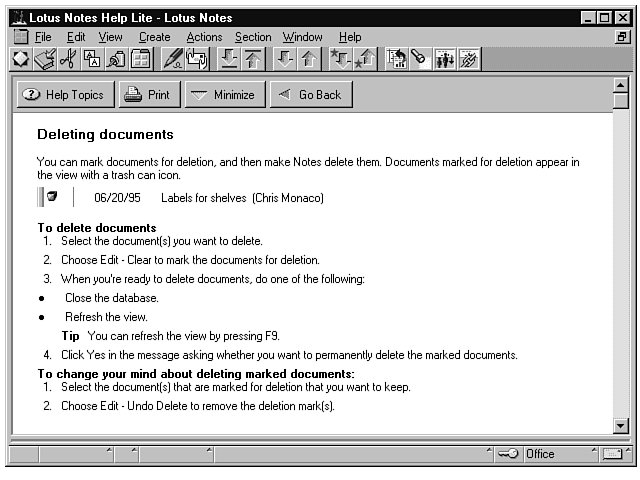Open the Create menu

154,37
